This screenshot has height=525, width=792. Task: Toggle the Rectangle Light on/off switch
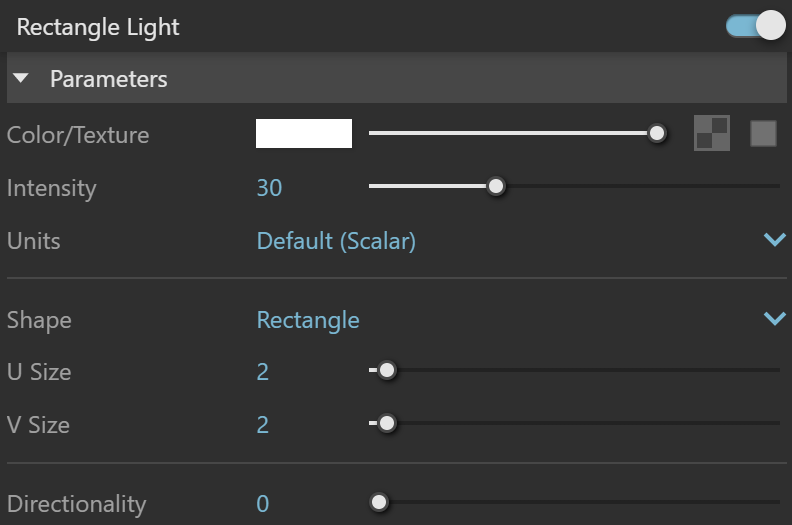tap(756, 25)
